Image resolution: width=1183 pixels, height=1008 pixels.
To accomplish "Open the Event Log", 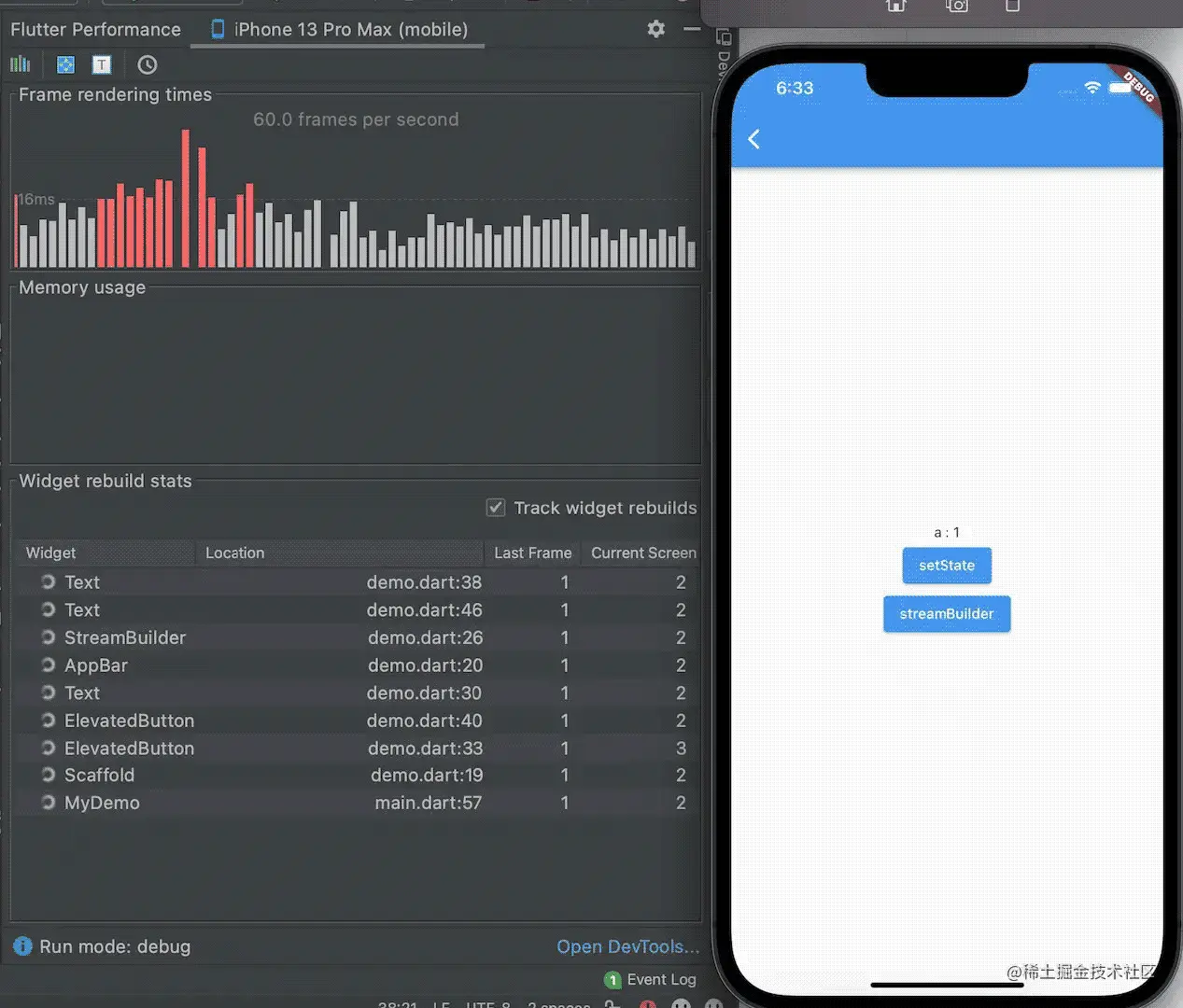I will coord(661,979).
